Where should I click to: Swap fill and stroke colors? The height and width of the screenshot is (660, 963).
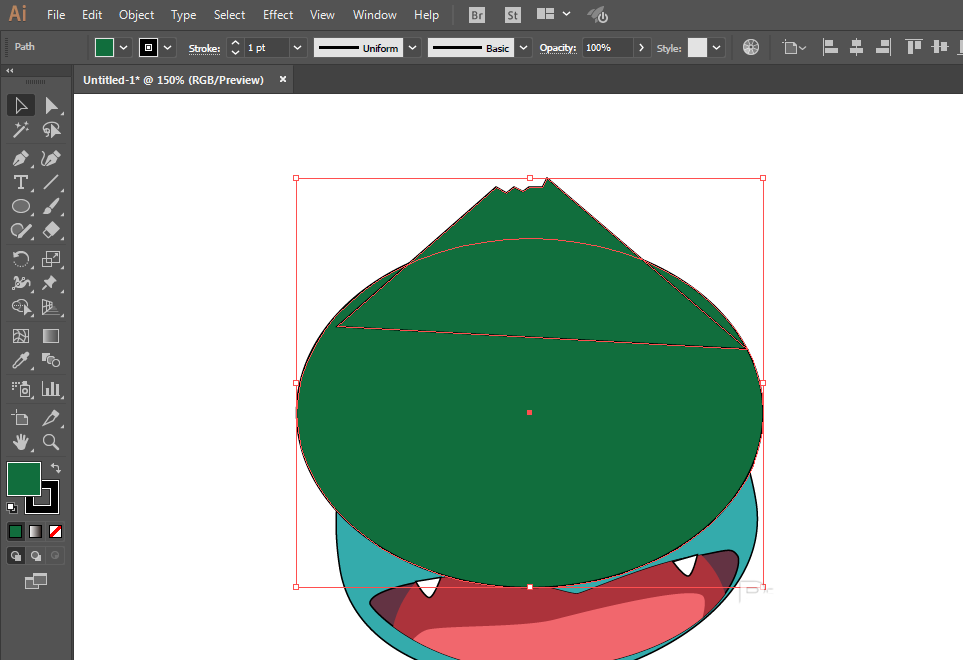55,468
